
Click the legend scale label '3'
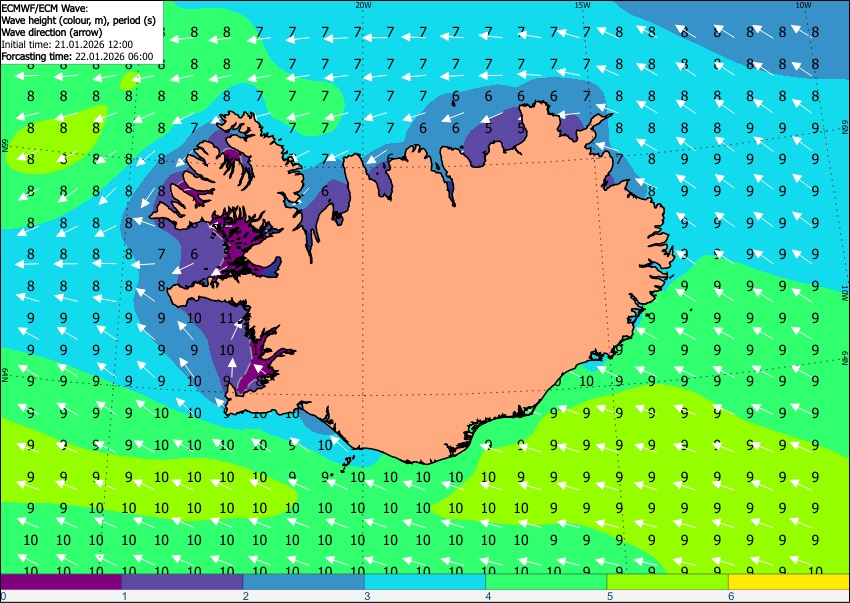(368, 596)
